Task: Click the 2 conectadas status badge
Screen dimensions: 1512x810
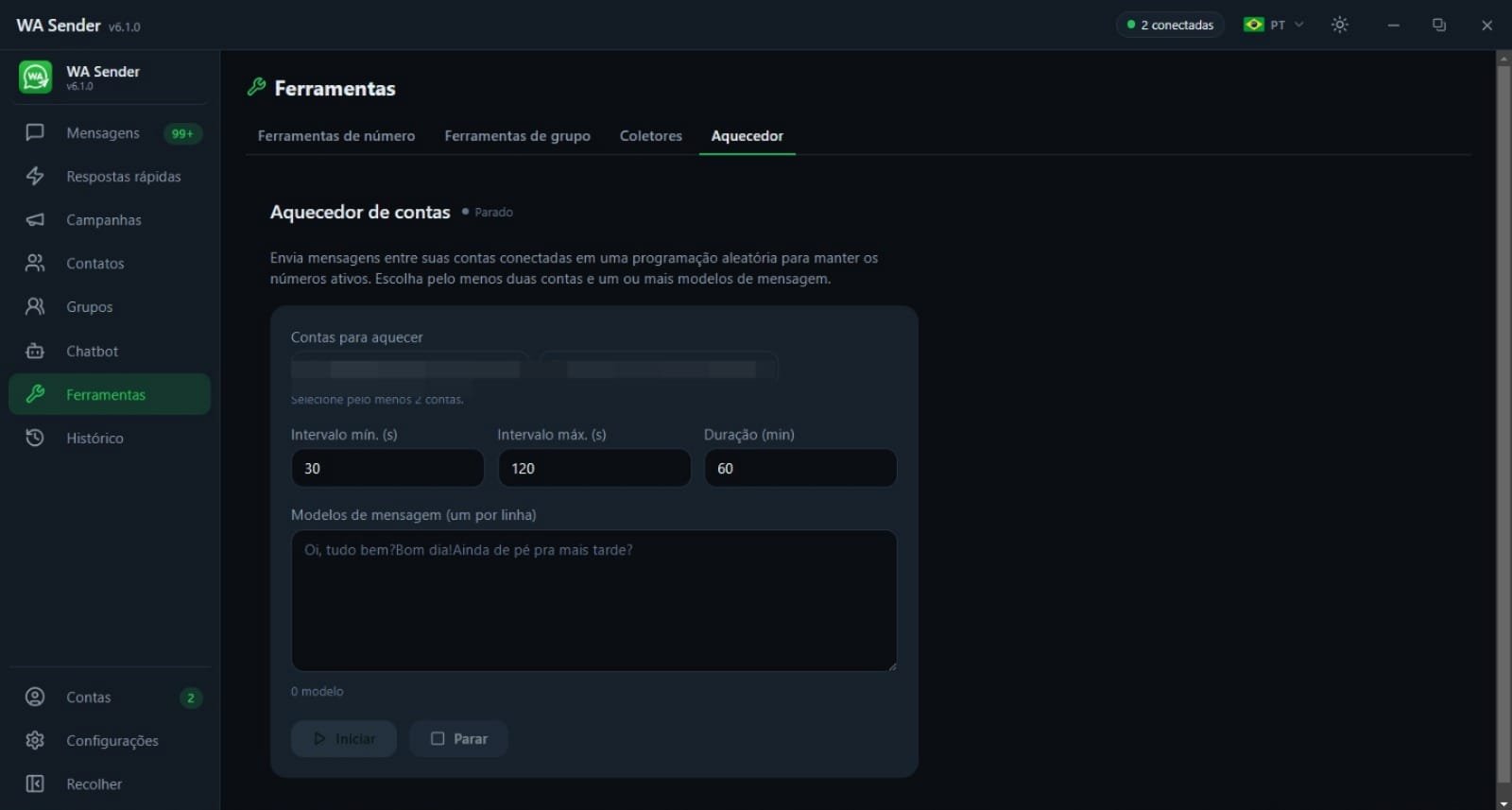Action: tap(1170, 25)
